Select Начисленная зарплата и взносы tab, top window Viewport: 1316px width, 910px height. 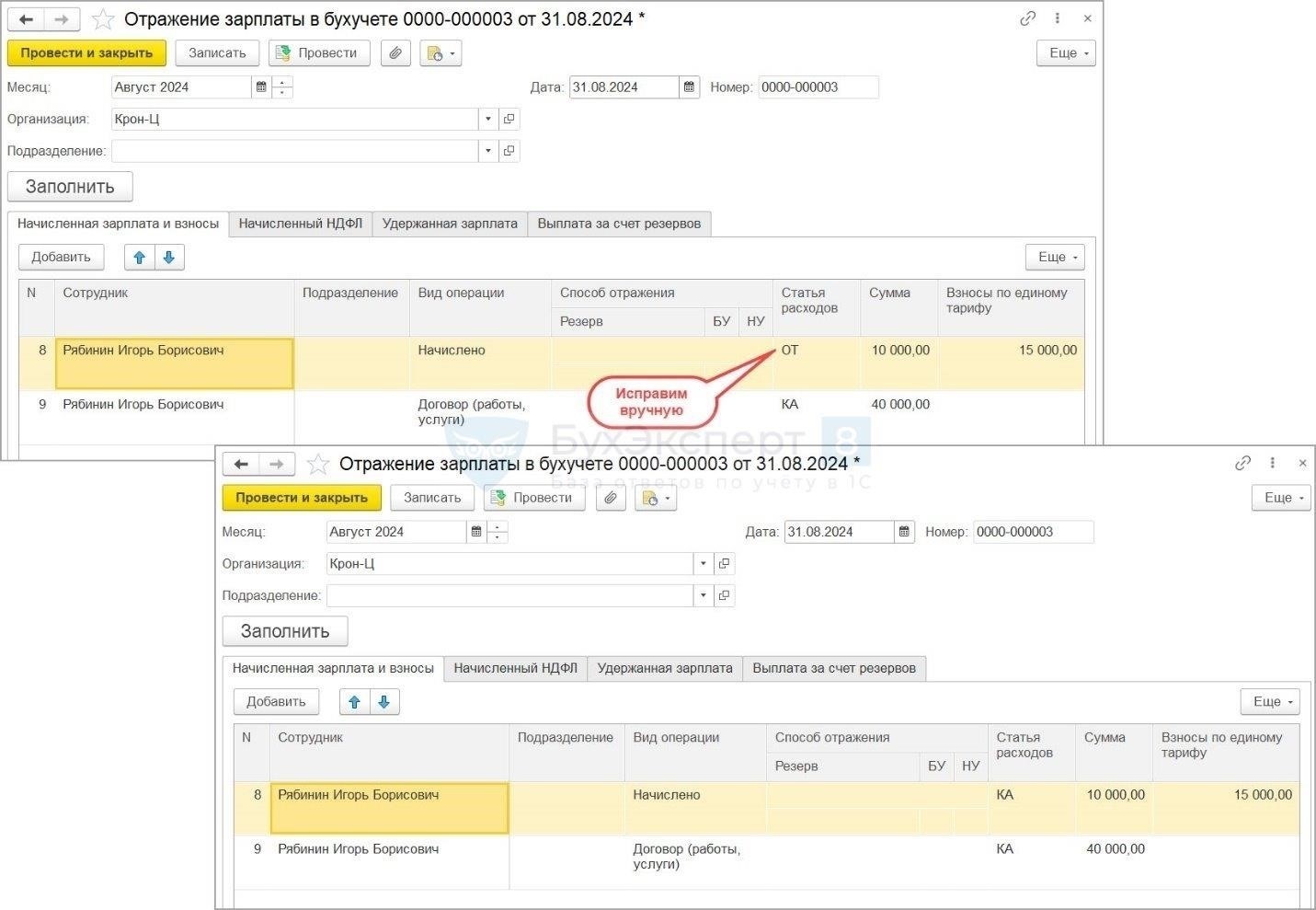click(x=118, y=224)
